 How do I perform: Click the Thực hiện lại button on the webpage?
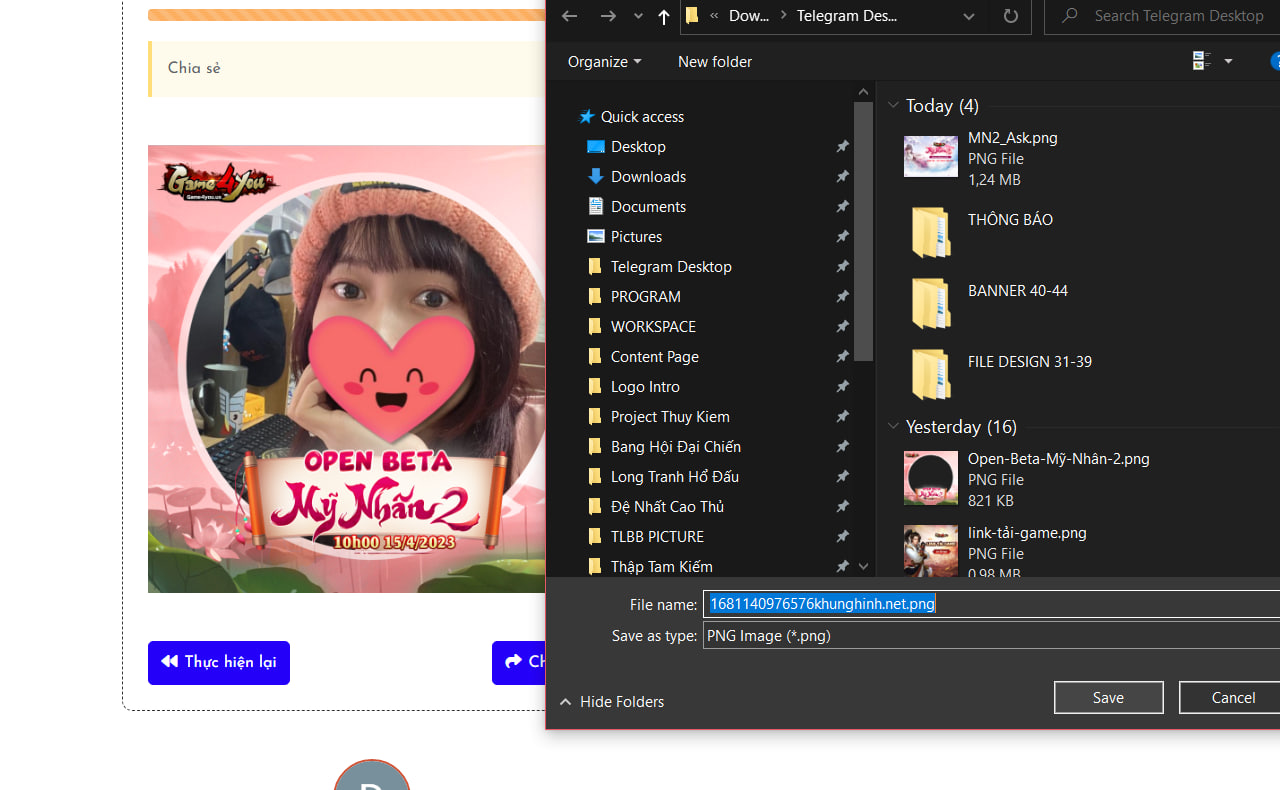click(x=219, y=663)
